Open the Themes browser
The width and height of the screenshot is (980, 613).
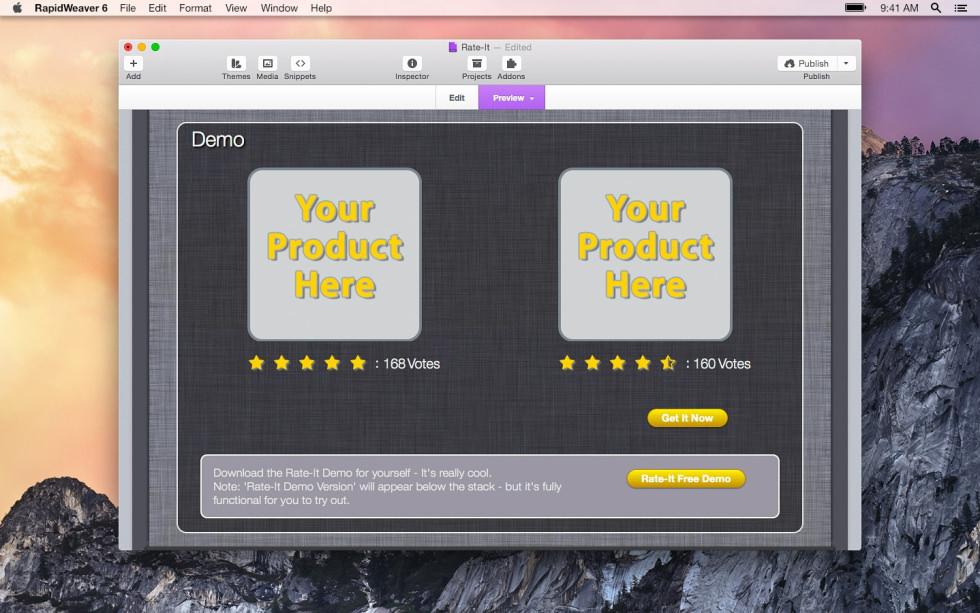(236, 63)
